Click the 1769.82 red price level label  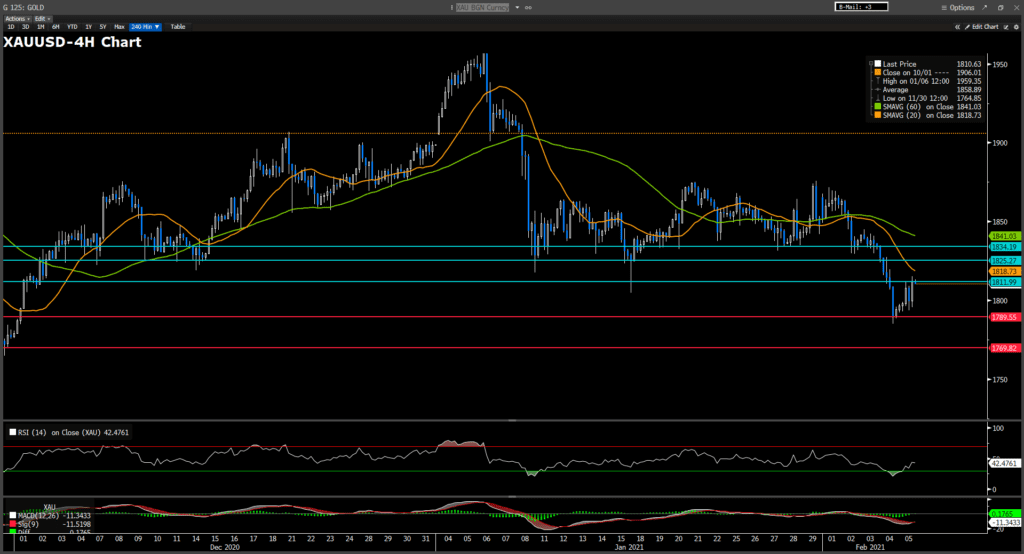[1004, 348]
